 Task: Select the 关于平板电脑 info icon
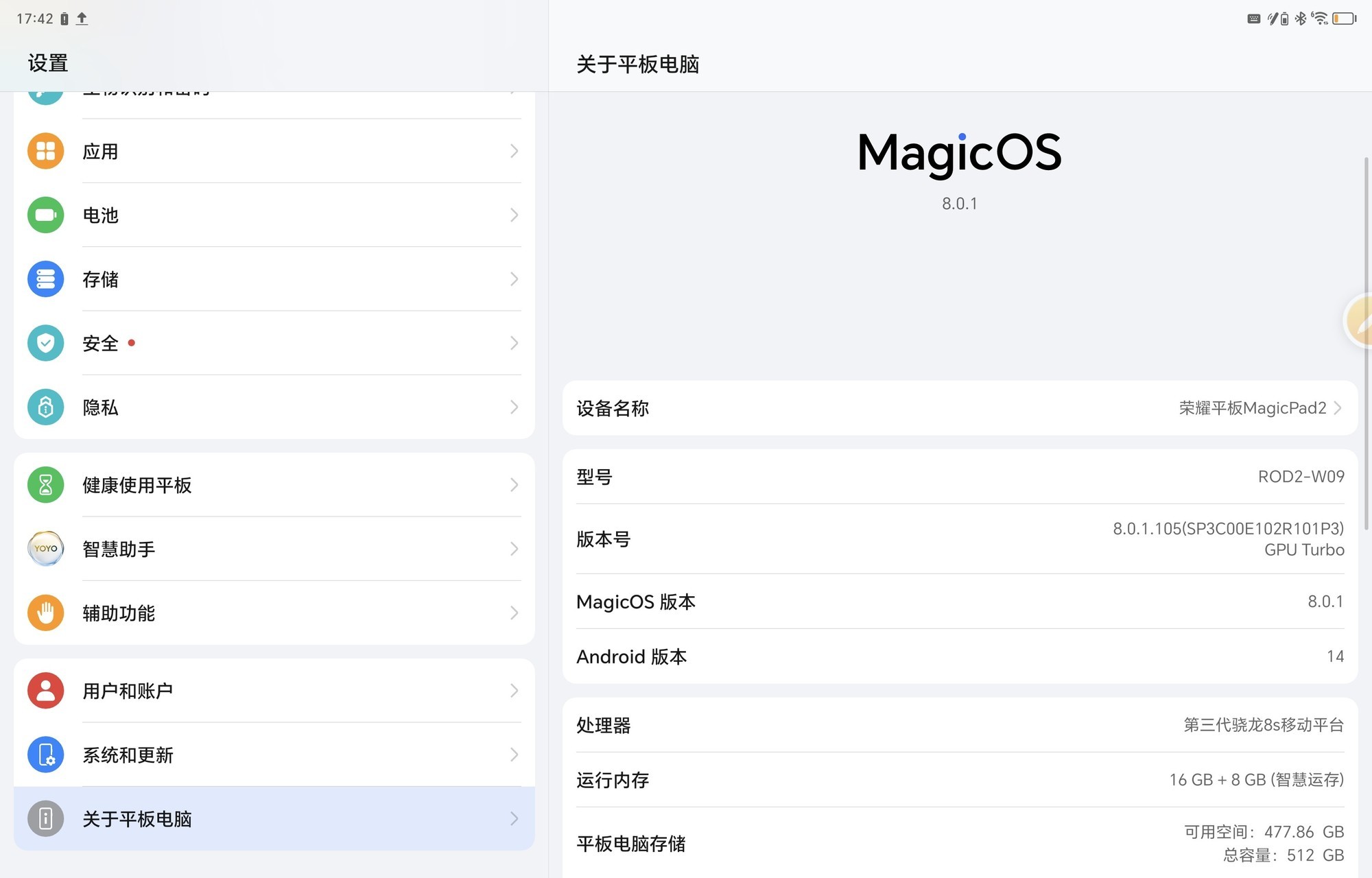tap(45, 818)
